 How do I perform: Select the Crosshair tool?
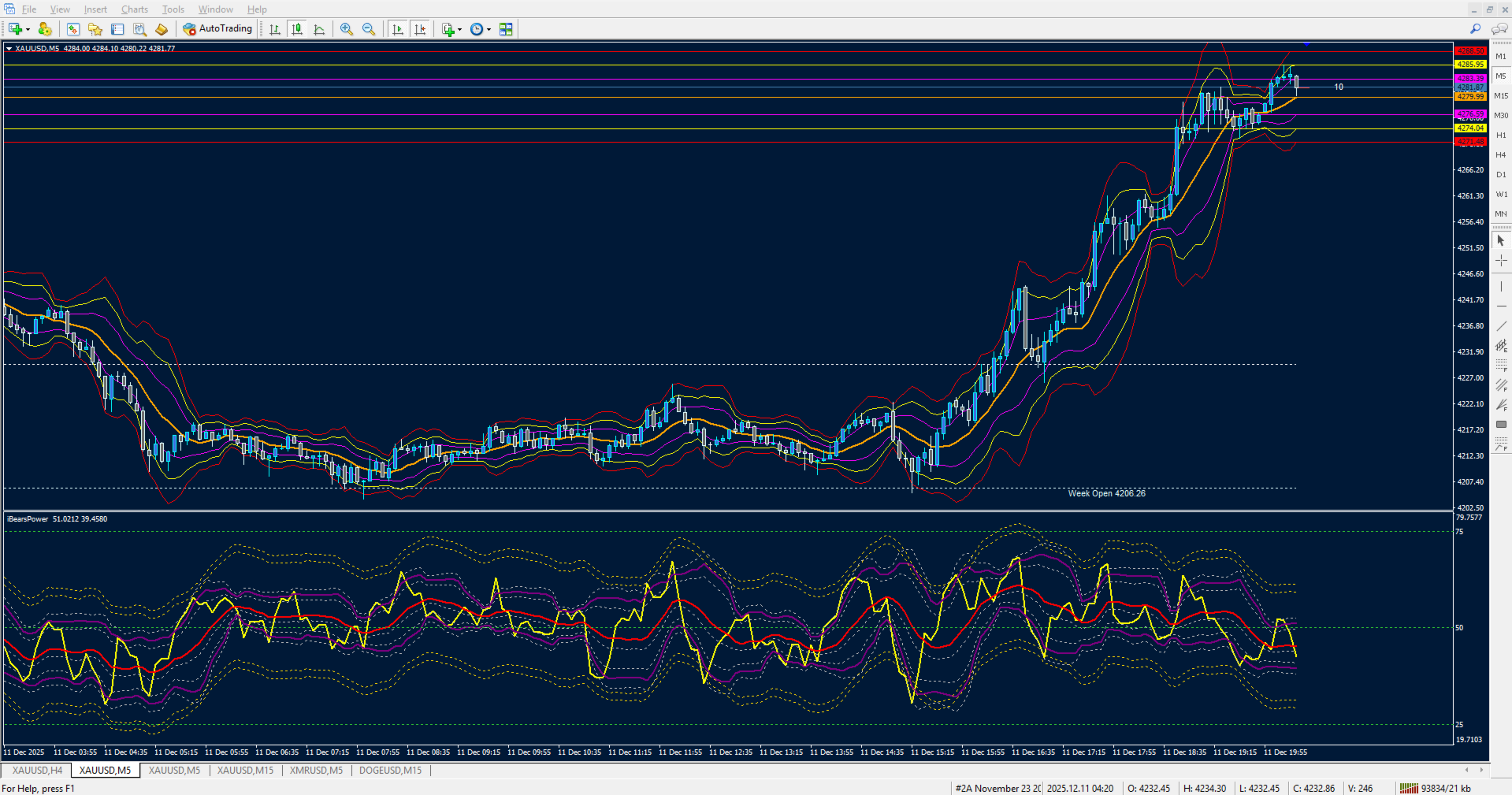[x=1501, y=260]
